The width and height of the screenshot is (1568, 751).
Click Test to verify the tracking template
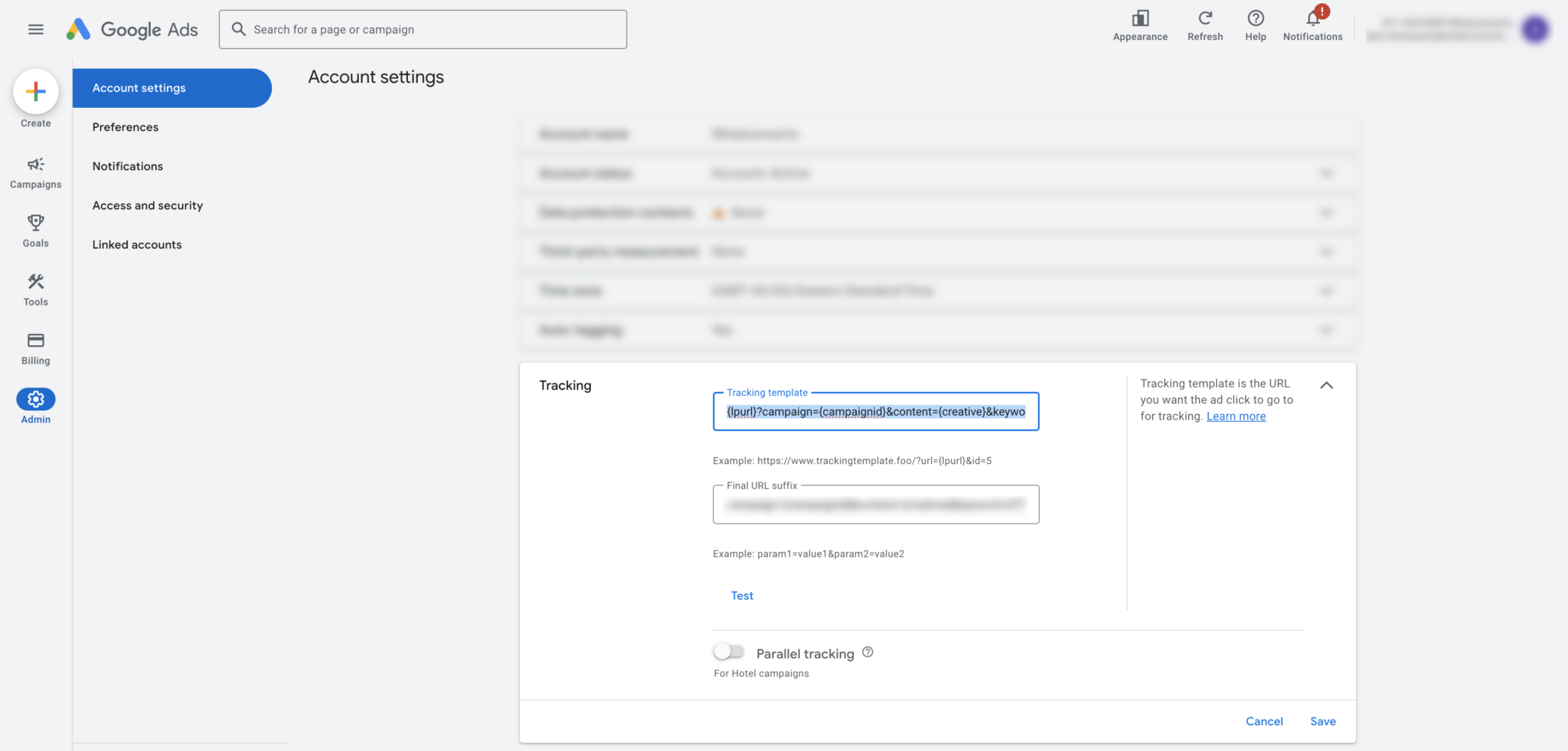[740, 596]
